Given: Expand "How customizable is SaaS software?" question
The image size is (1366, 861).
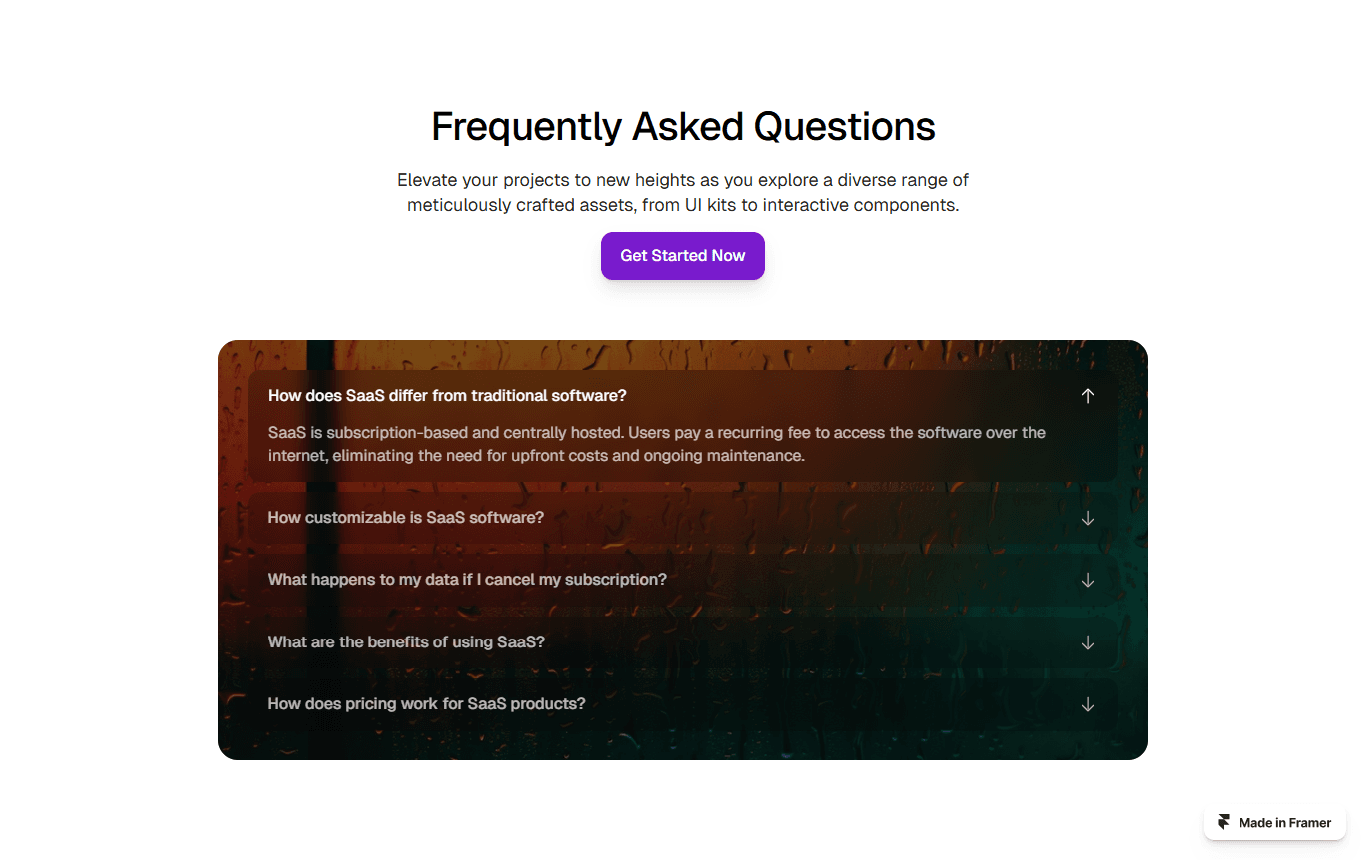Looking at the screenshot, I should coord(682,518).
